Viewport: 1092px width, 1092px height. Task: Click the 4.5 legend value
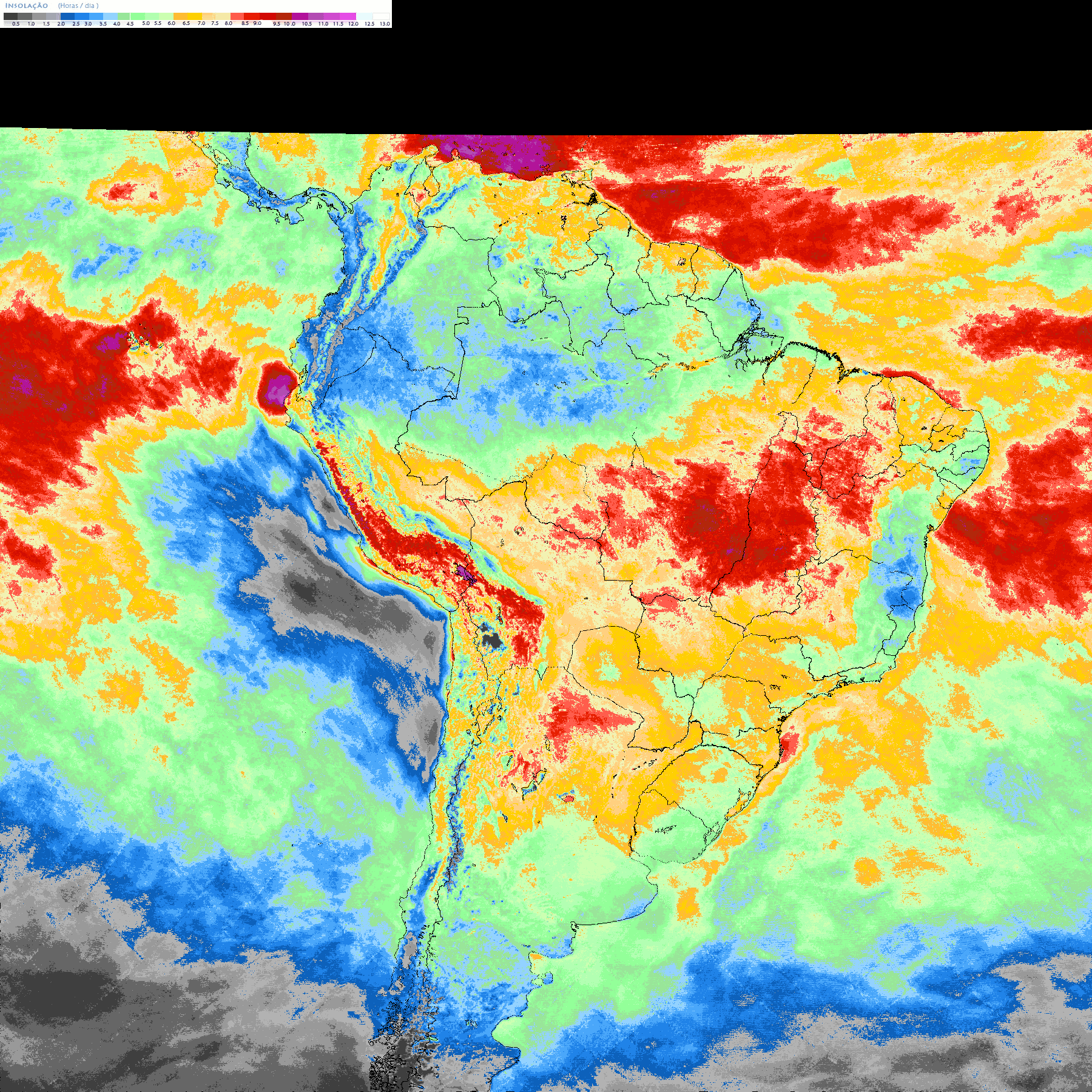pos(130,24)
